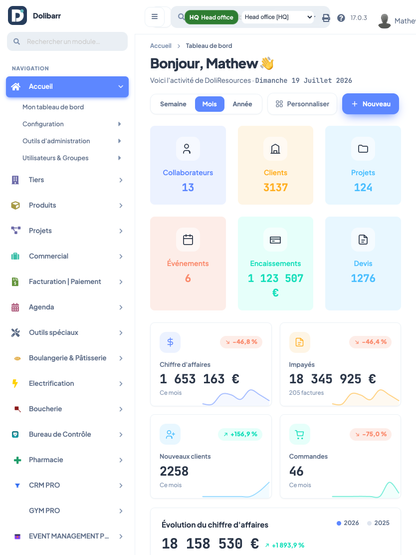Expand the Utilisateurs & Groupes submenu arrow
The width and height of the screenshot is (416, 555).
tap(119, 158)
